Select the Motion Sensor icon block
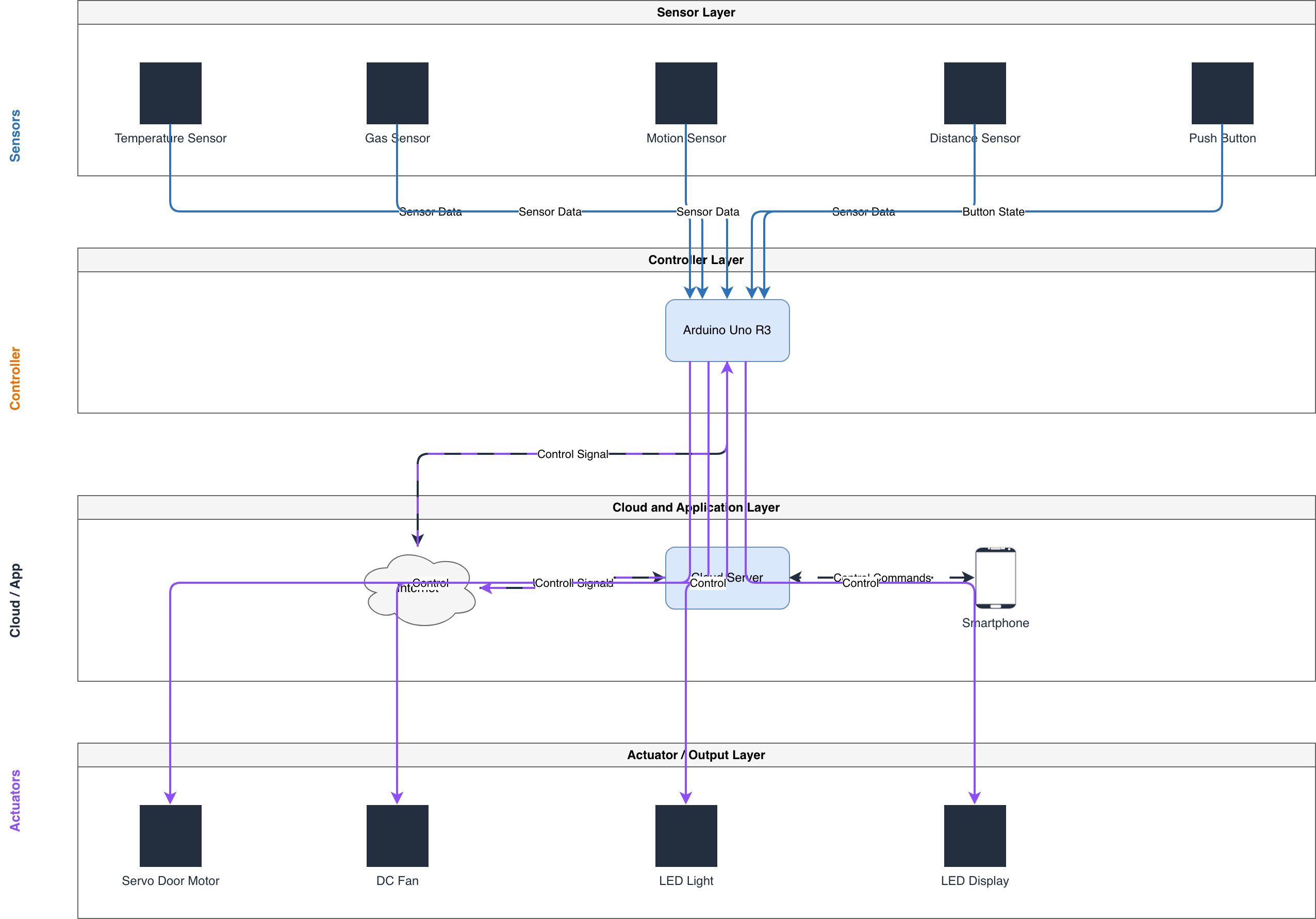 [686, 93]
